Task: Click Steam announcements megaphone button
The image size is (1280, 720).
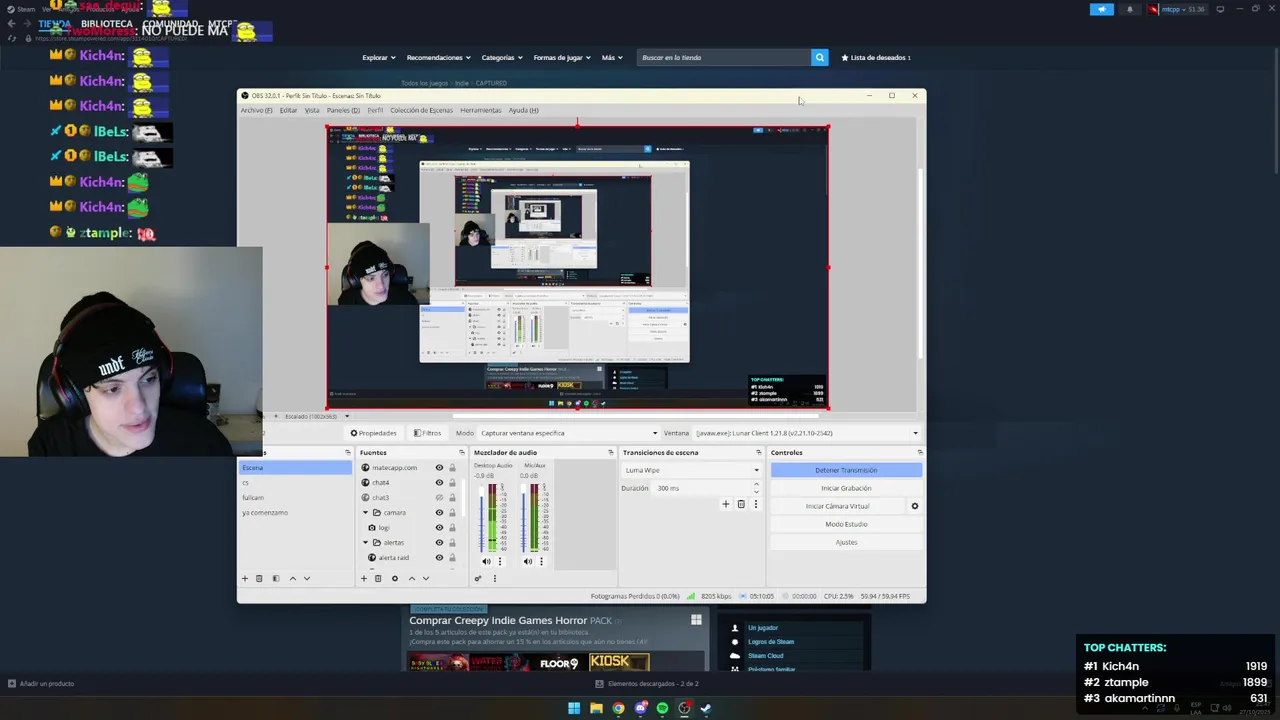Action: (1101, 9)
